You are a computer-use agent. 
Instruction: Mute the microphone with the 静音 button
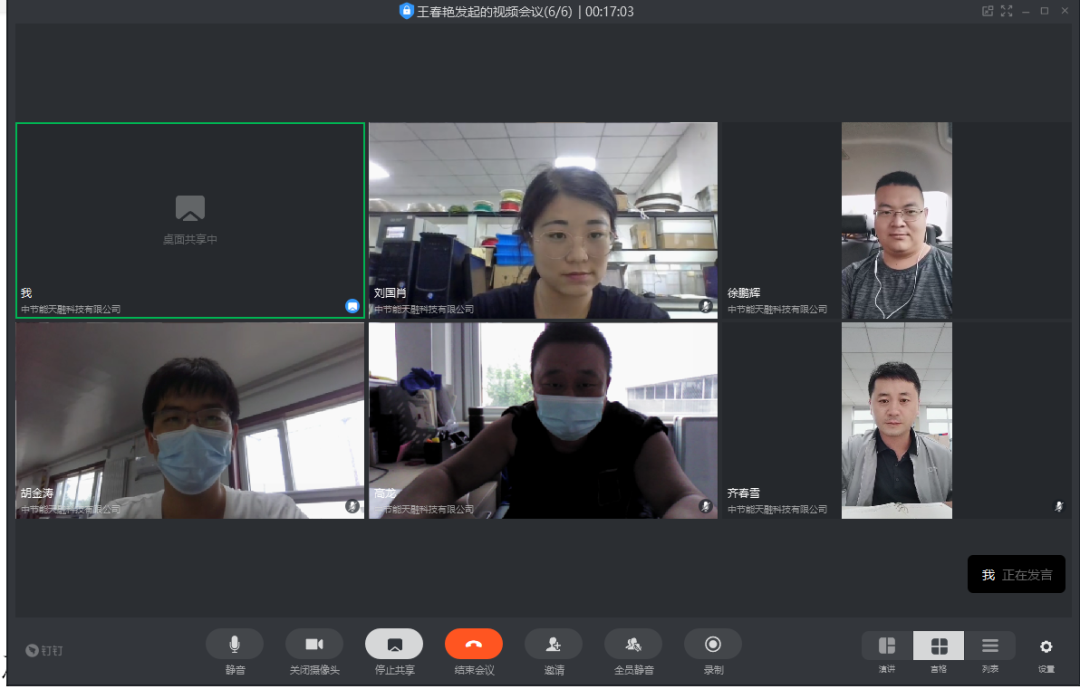point(234,645)
